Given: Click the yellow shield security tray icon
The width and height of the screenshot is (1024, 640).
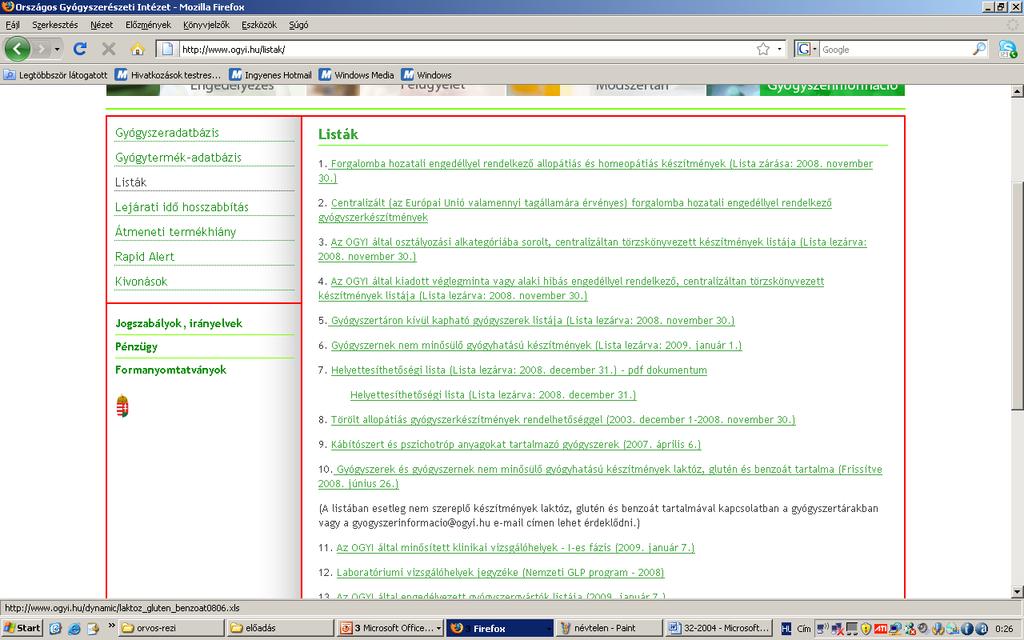Looking at the screenshot, I should coord(866,628).
